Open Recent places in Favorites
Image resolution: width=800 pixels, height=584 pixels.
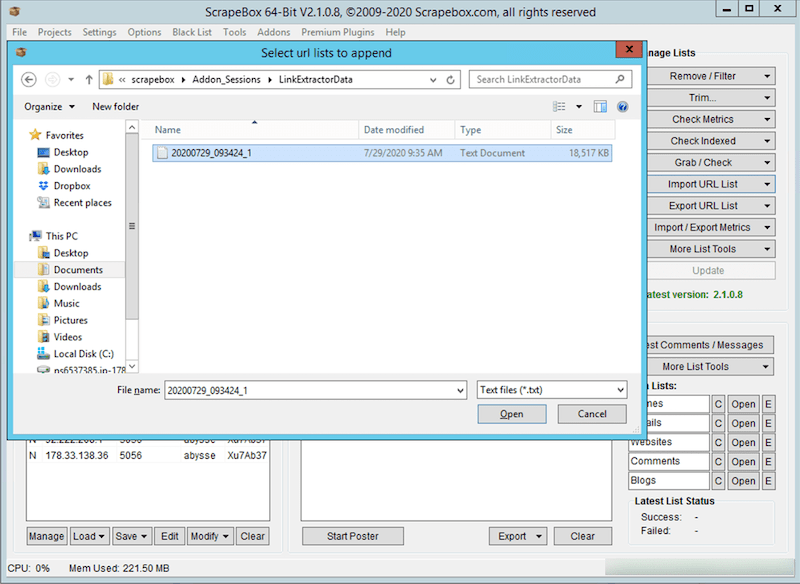pyautogui.click(x=82, y=202)
